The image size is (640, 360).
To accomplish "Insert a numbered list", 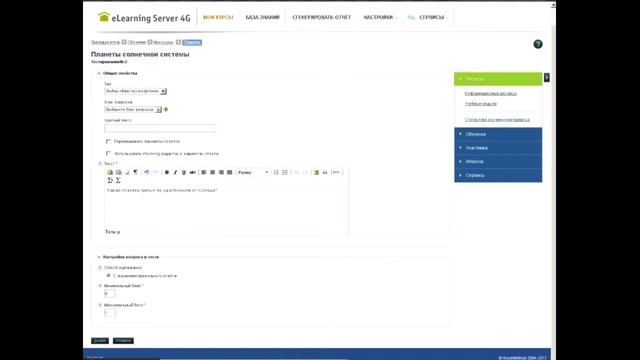I will point(276,172).
